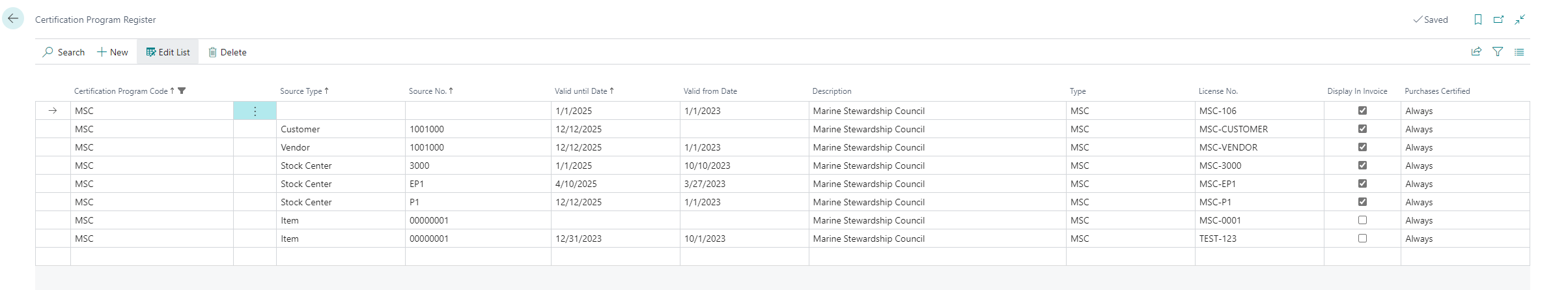Click the MSC-VENDOR license number cell
1568x290 pixels.
click(1228, 147)
